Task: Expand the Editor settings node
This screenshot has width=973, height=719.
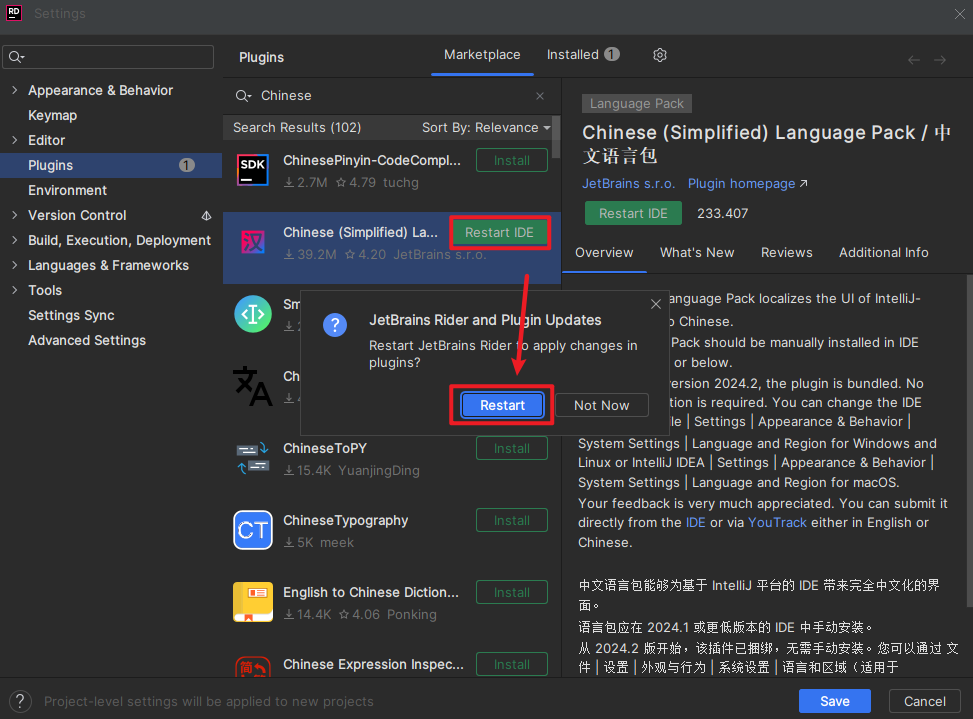Action: 15,140
